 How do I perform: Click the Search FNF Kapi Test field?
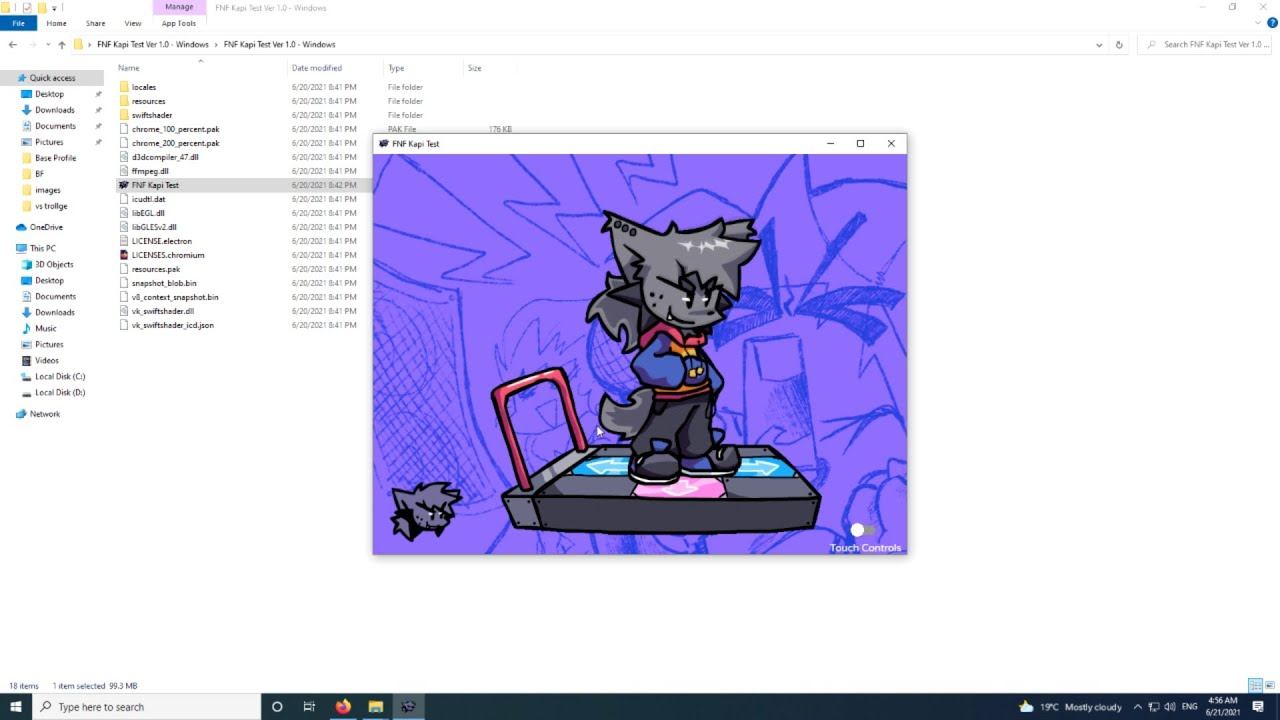point(1207,44)
